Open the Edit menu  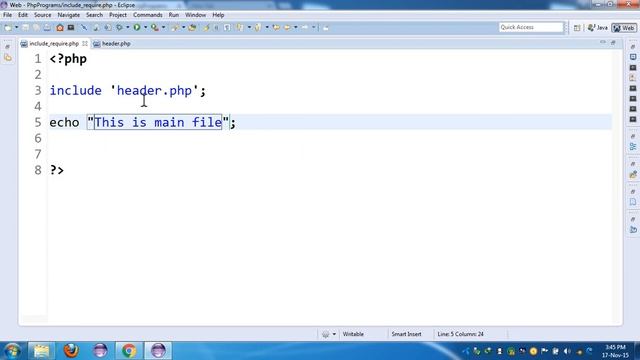click(23, 15)
